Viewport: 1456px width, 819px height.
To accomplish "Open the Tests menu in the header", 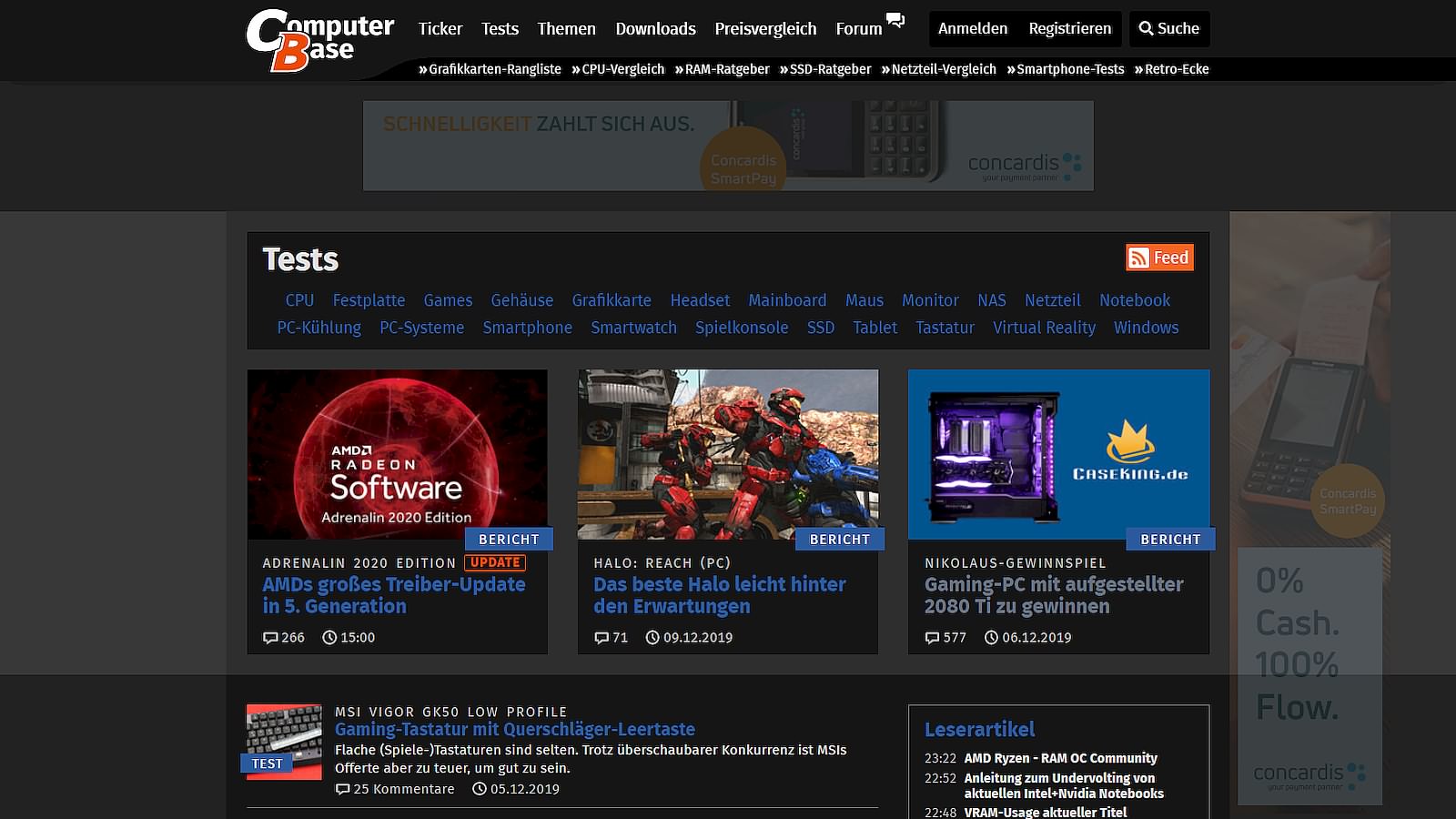I will coord(500,28).
